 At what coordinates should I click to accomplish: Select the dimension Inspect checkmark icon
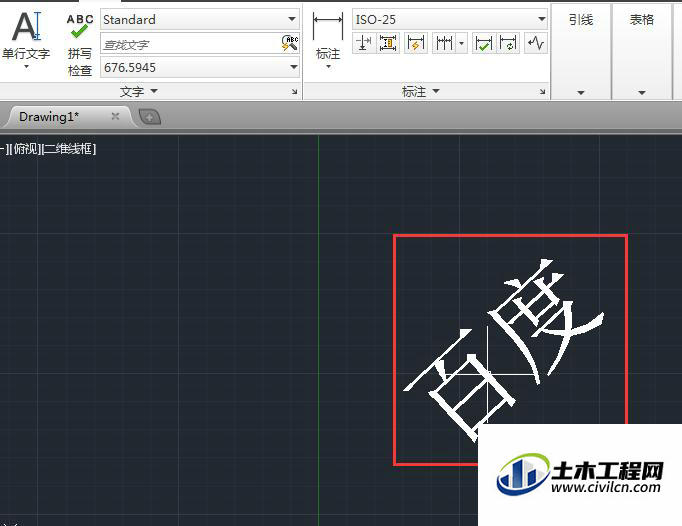click(x=483, y=43)
